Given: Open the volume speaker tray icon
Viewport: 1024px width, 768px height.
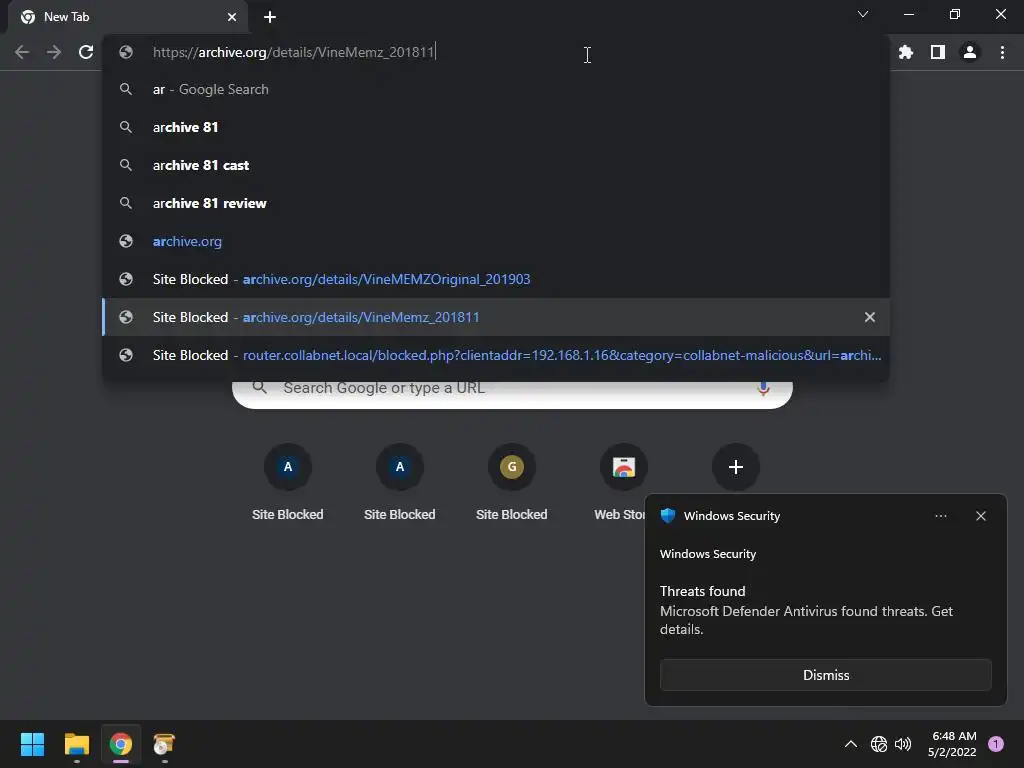Looking at the screenshot, I should tap(903, 744).
